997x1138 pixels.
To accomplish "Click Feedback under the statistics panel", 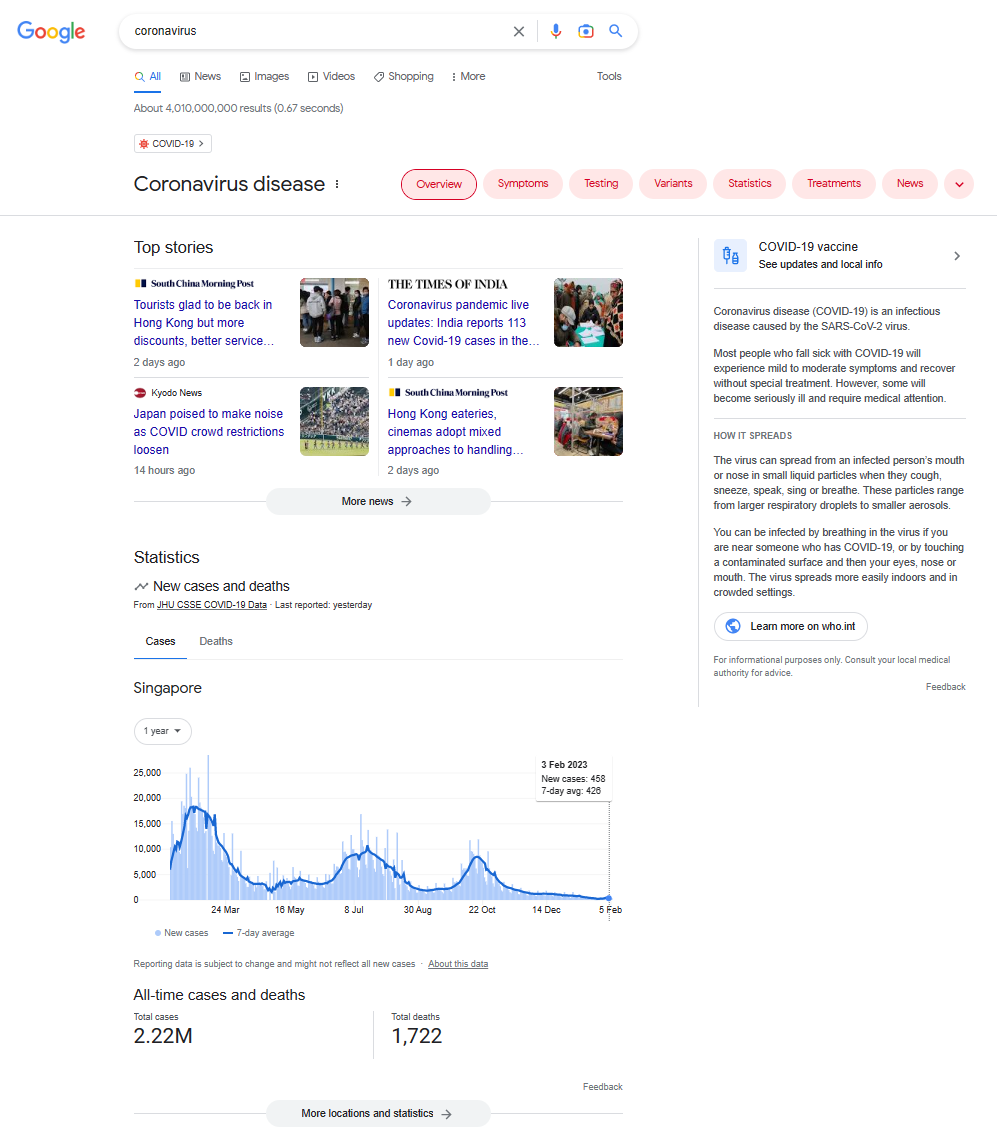I will point(602,1087).
